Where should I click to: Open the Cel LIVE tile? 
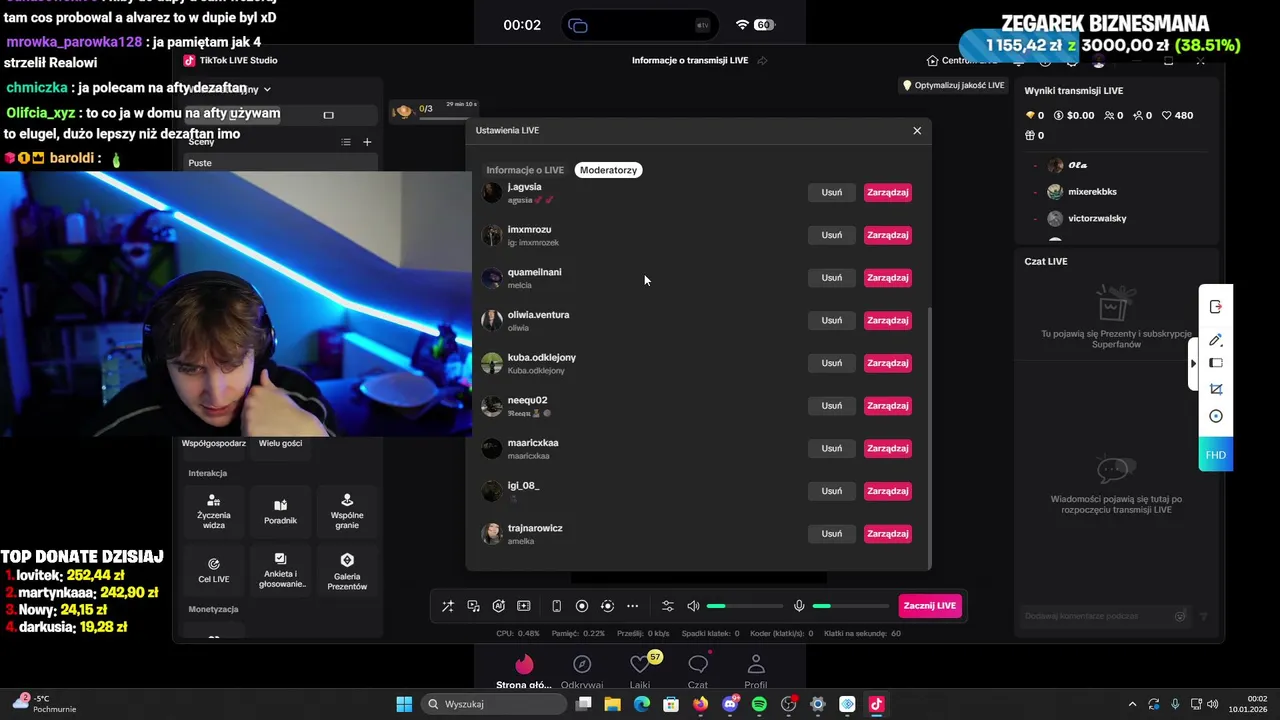click(x=214, y=571)
